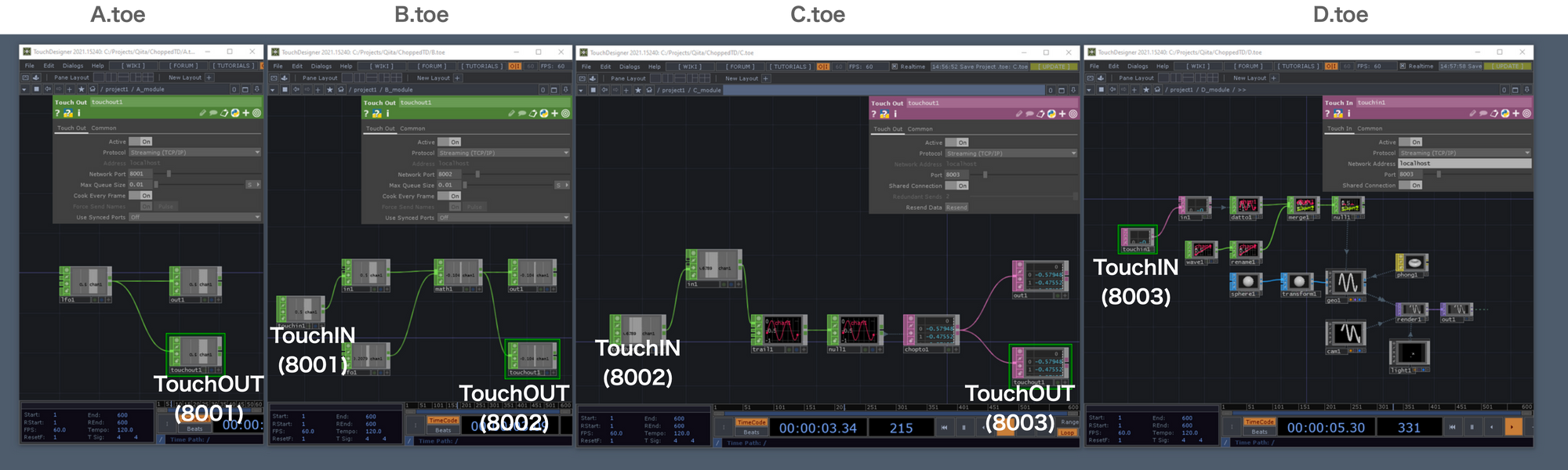Click play button in D.toe timeline

(1512, 427)
